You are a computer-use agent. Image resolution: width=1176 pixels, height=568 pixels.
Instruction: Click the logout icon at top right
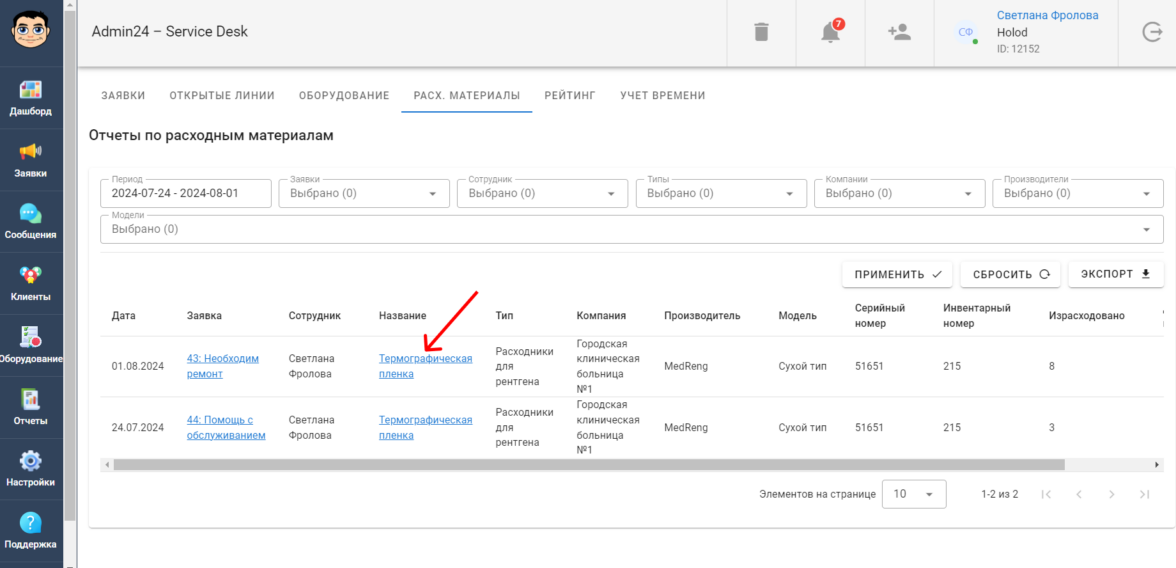(x=1152, y=32)
